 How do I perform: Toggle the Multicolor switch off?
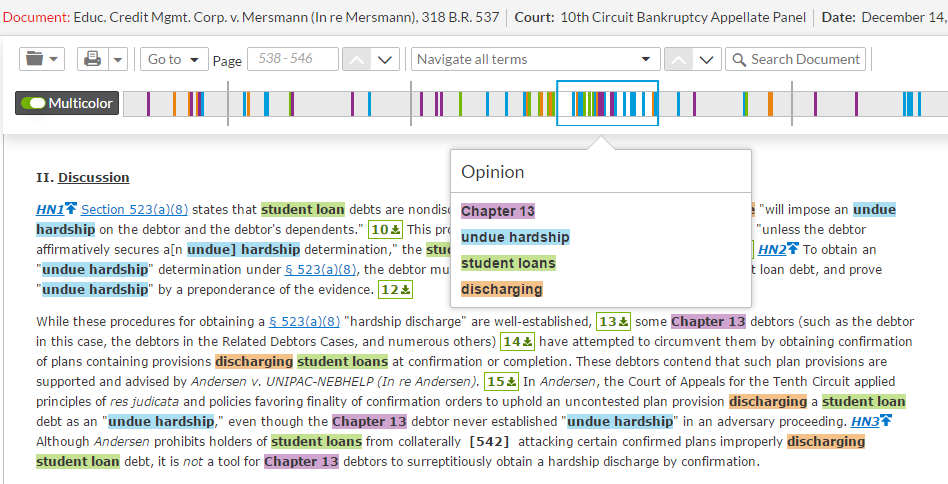pyautogui.click(x=67, y=103)
